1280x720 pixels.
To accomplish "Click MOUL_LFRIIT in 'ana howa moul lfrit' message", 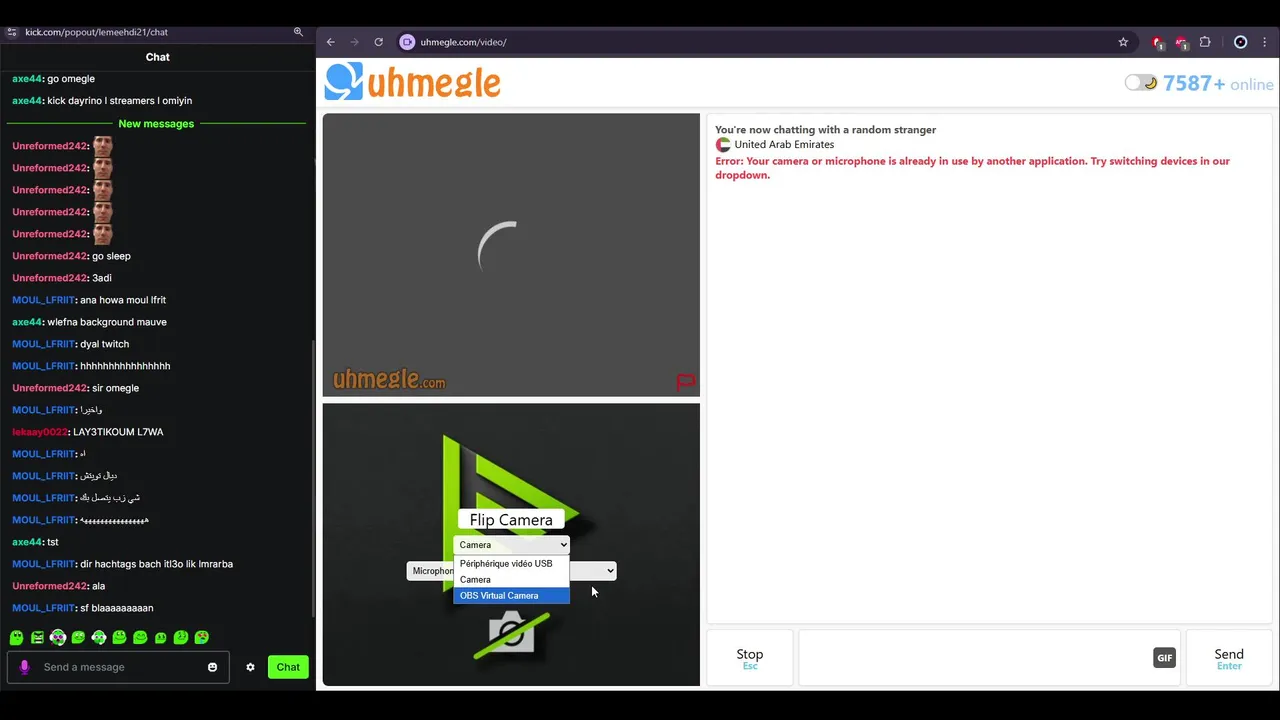I will point(43,300).
